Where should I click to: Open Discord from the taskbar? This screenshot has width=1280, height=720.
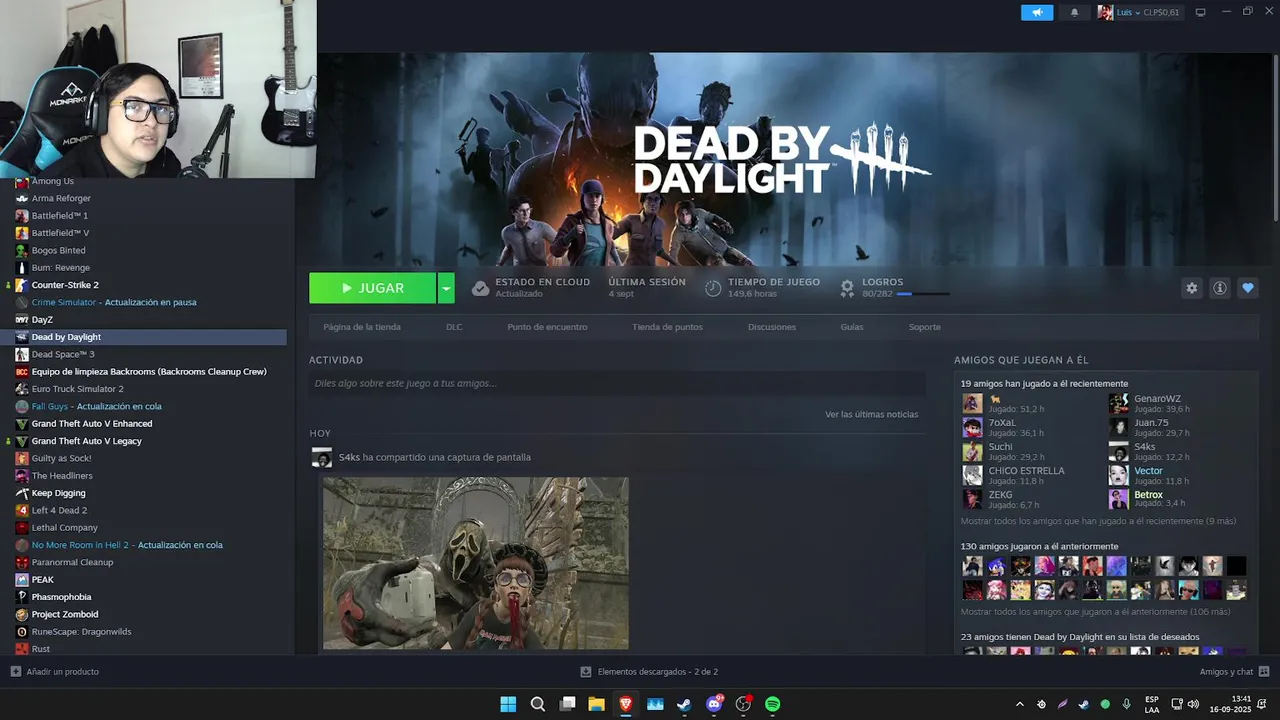[714, 704]
